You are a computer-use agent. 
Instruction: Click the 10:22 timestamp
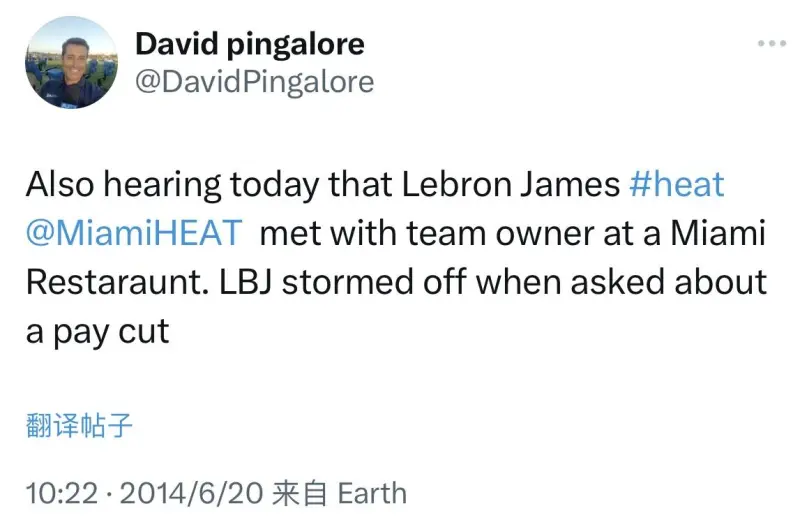(x=62, y=493)
